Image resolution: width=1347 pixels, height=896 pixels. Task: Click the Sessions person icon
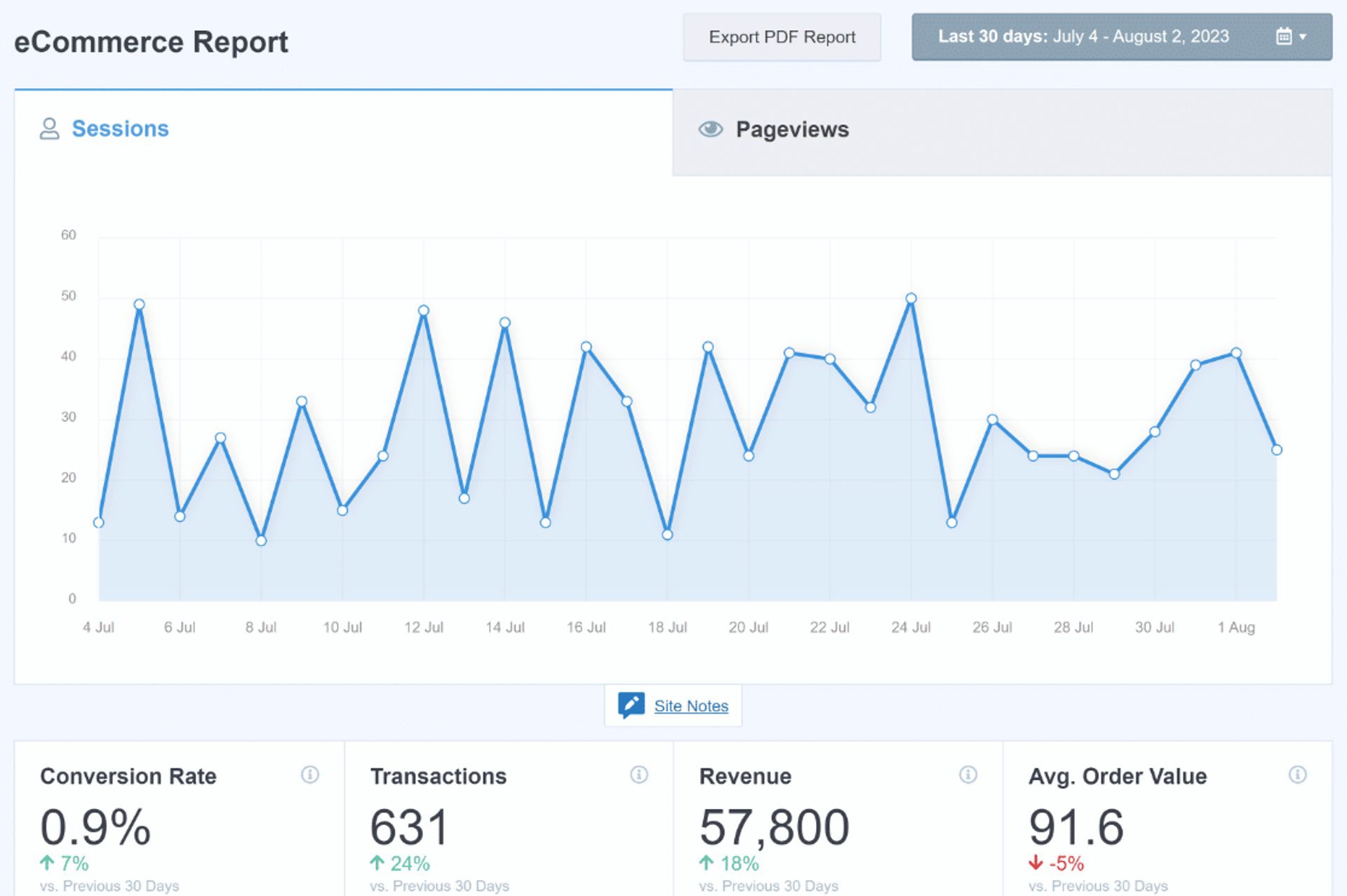pyautogui.click(x=48, y=128)
